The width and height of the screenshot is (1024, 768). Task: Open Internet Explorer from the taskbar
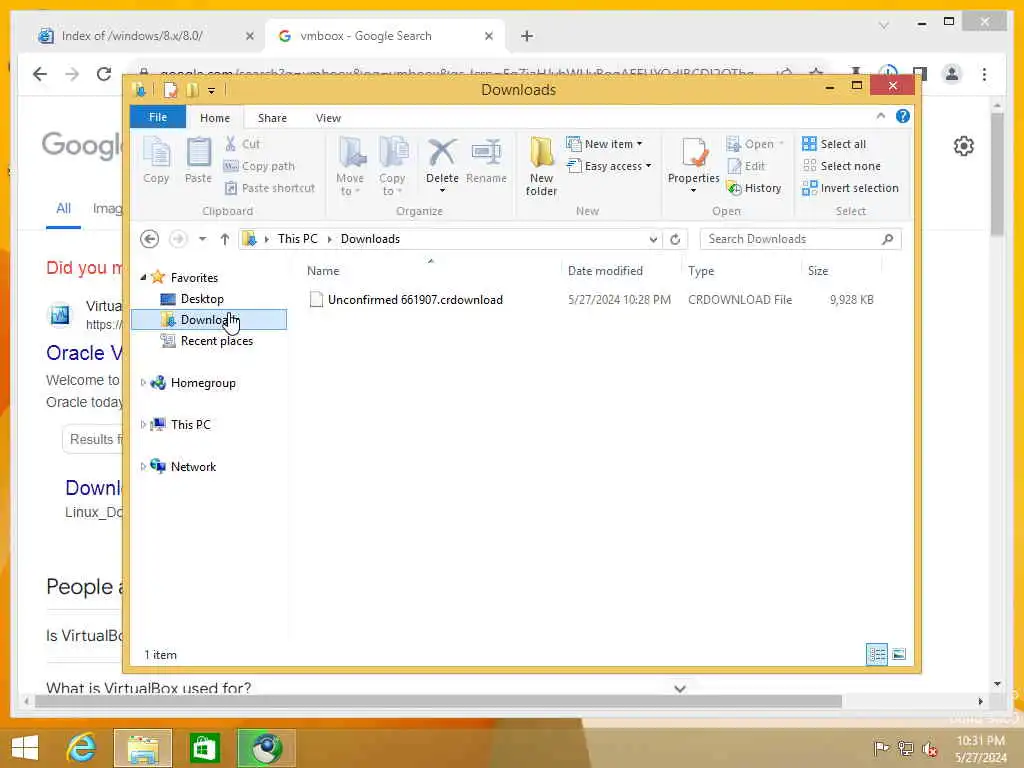tap(82, 748)
